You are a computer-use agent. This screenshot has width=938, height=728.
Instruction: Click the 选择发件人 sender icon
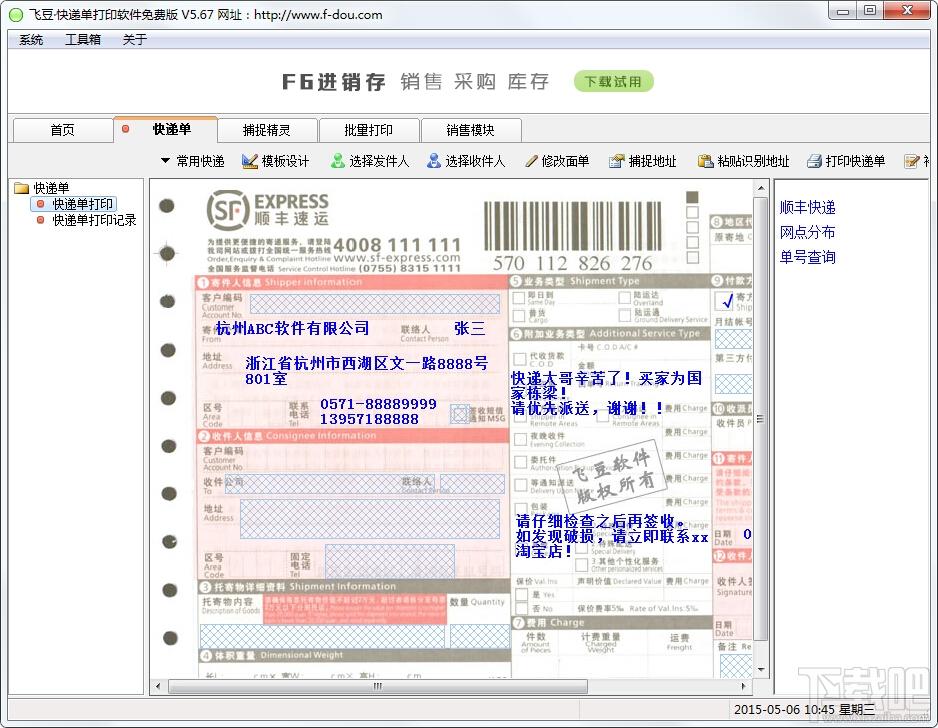click(338, 161)
